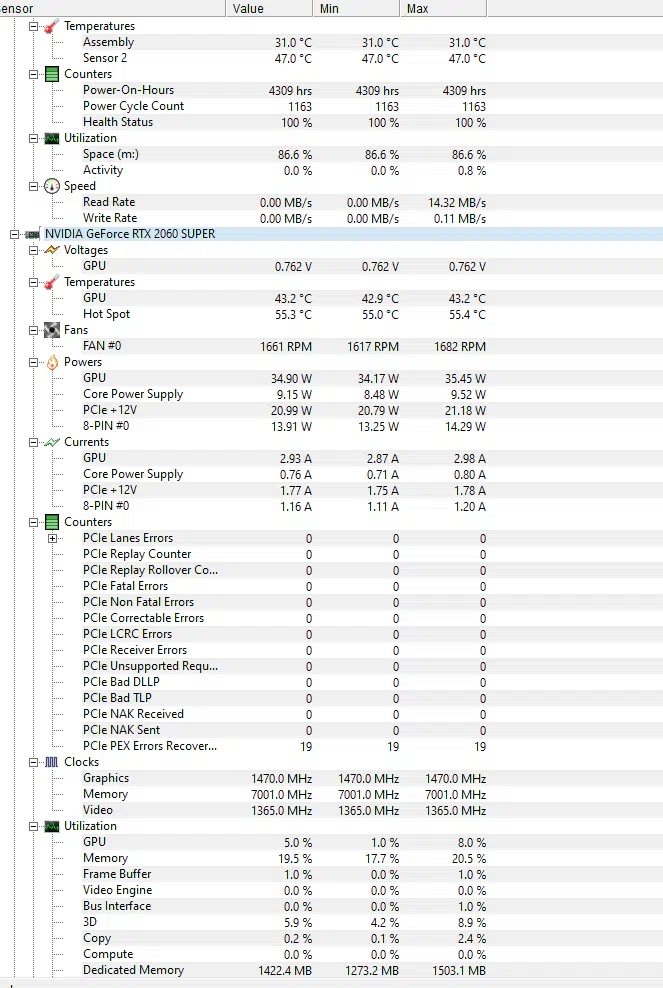This screenshot has height=988, width=663.
Task: Click the Max column header
Action: [443, 8]
